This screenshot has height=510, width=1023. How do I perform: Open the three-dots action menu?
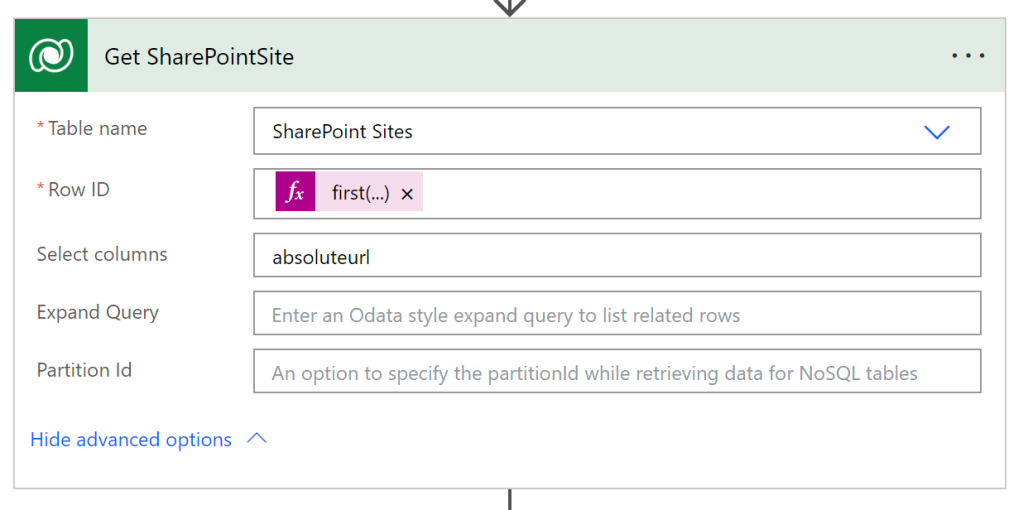point(968,56)
